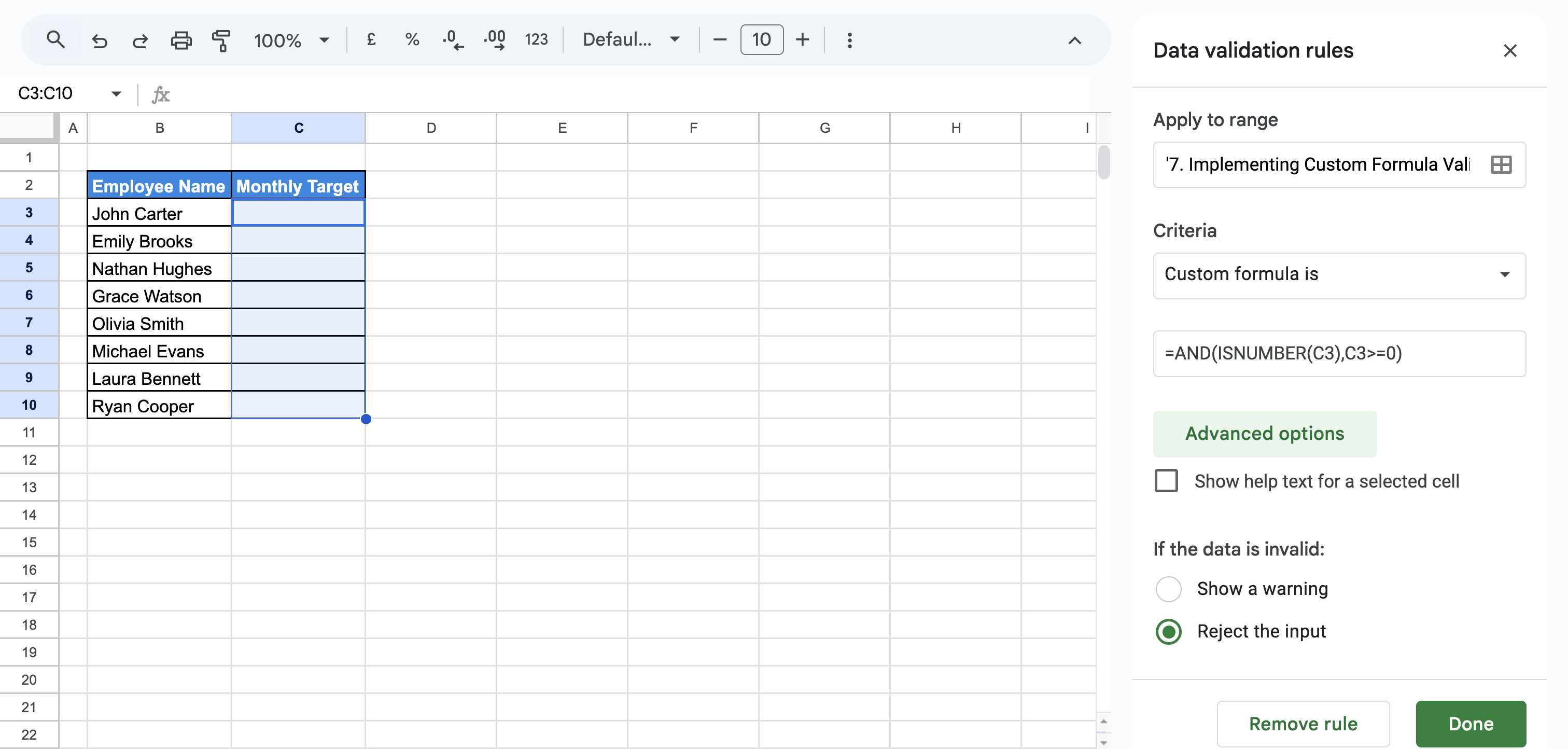The width and height of the screenshot is (1568, 749).
Task: Click the pound currency format icon
Action: (371, 40)
